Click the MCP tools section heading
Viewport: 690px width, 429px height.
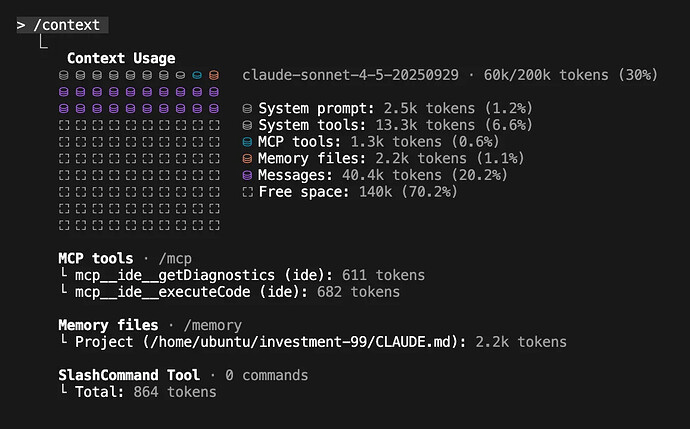click(x=95, y=258)
